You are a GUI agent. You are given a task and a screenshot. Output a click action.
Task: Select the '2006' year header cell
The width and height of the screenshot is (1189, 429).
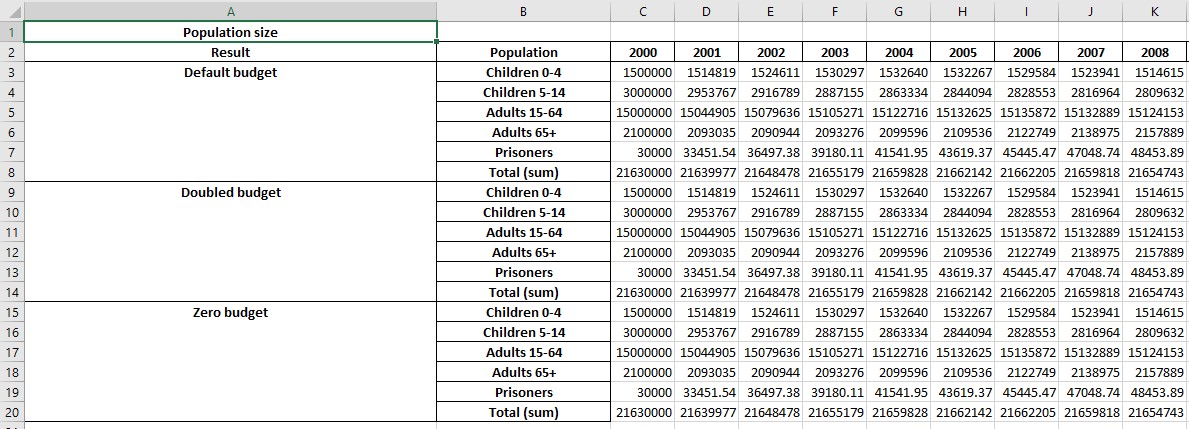coord(1026,52)
